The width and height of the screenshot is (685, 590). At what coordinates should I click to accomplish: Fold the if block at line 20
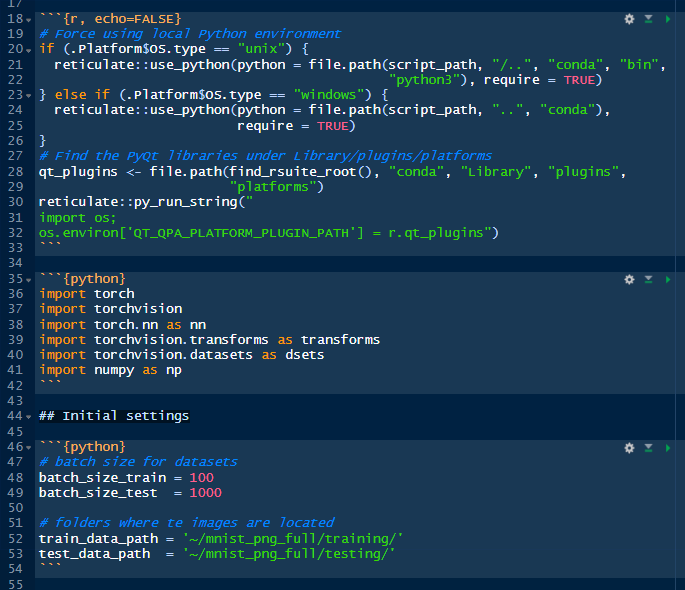29,48
